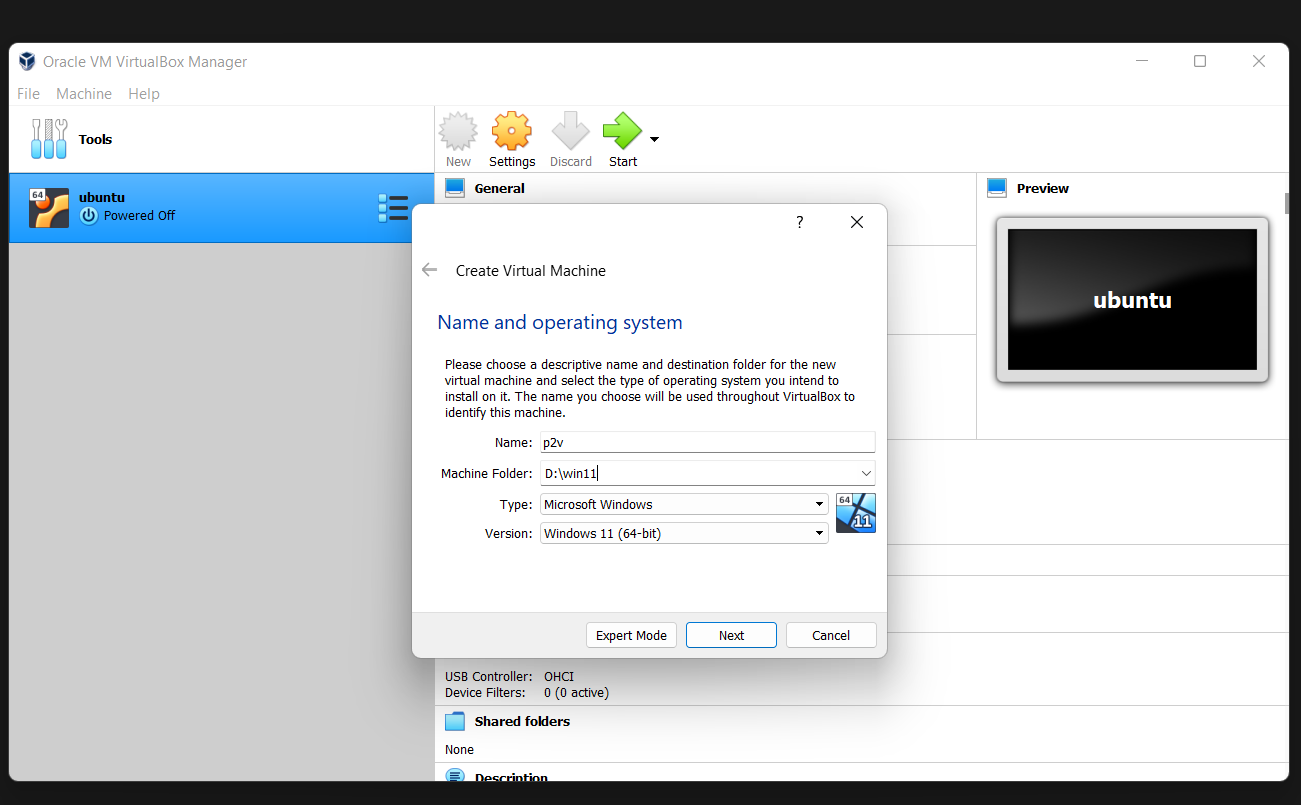
Task: Close the Create Virtual Machine dialog
Action: pos(857,222)
